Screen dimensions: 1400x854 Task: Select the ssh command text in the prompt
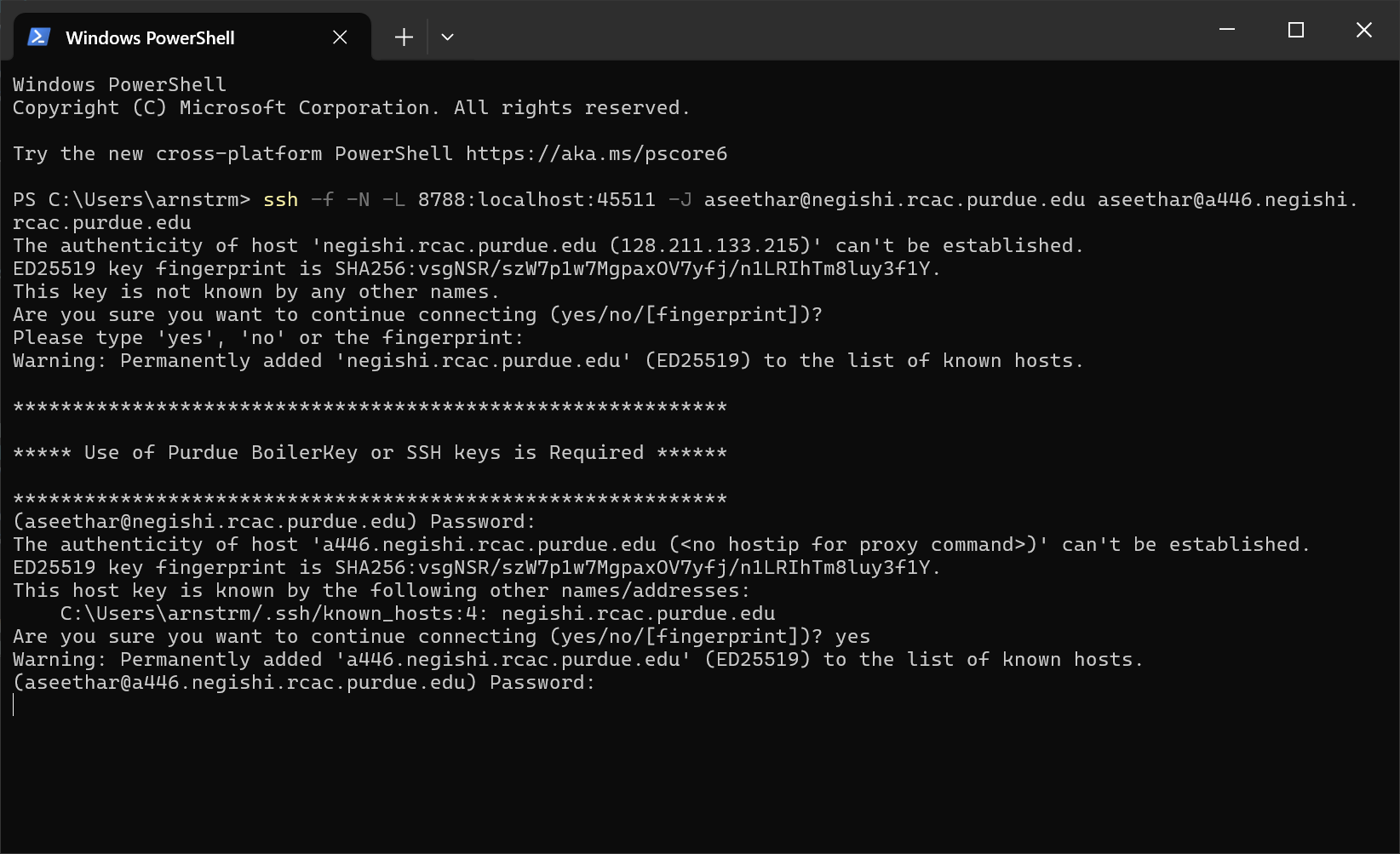(x=281, y=199)
